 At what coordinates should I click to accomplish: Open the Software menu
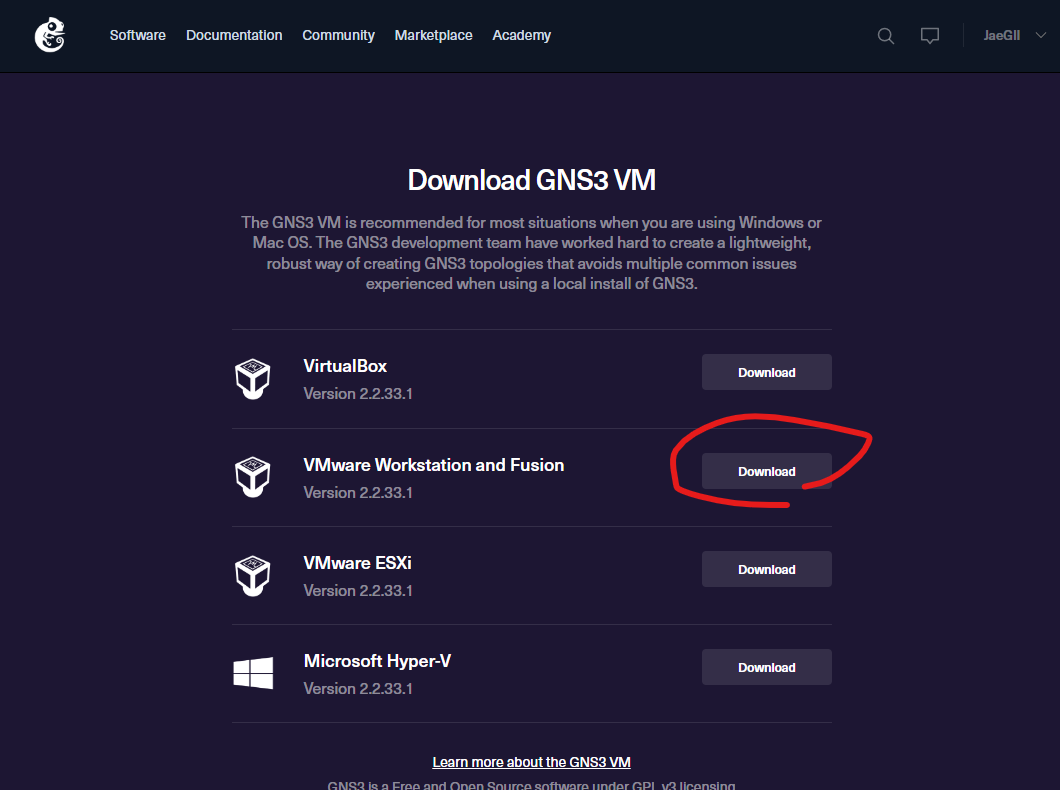[138, 35]
